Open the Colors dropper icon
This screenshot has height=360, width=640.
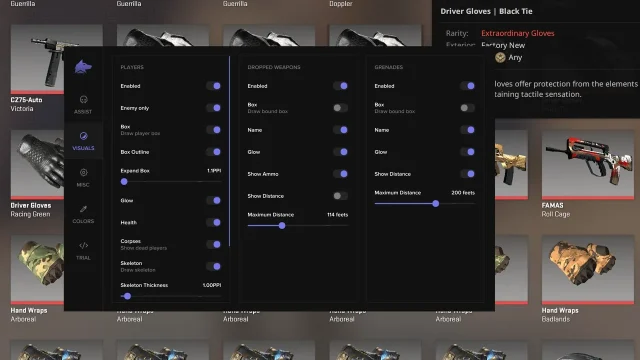pyautogui.click(x=83, y=209)
